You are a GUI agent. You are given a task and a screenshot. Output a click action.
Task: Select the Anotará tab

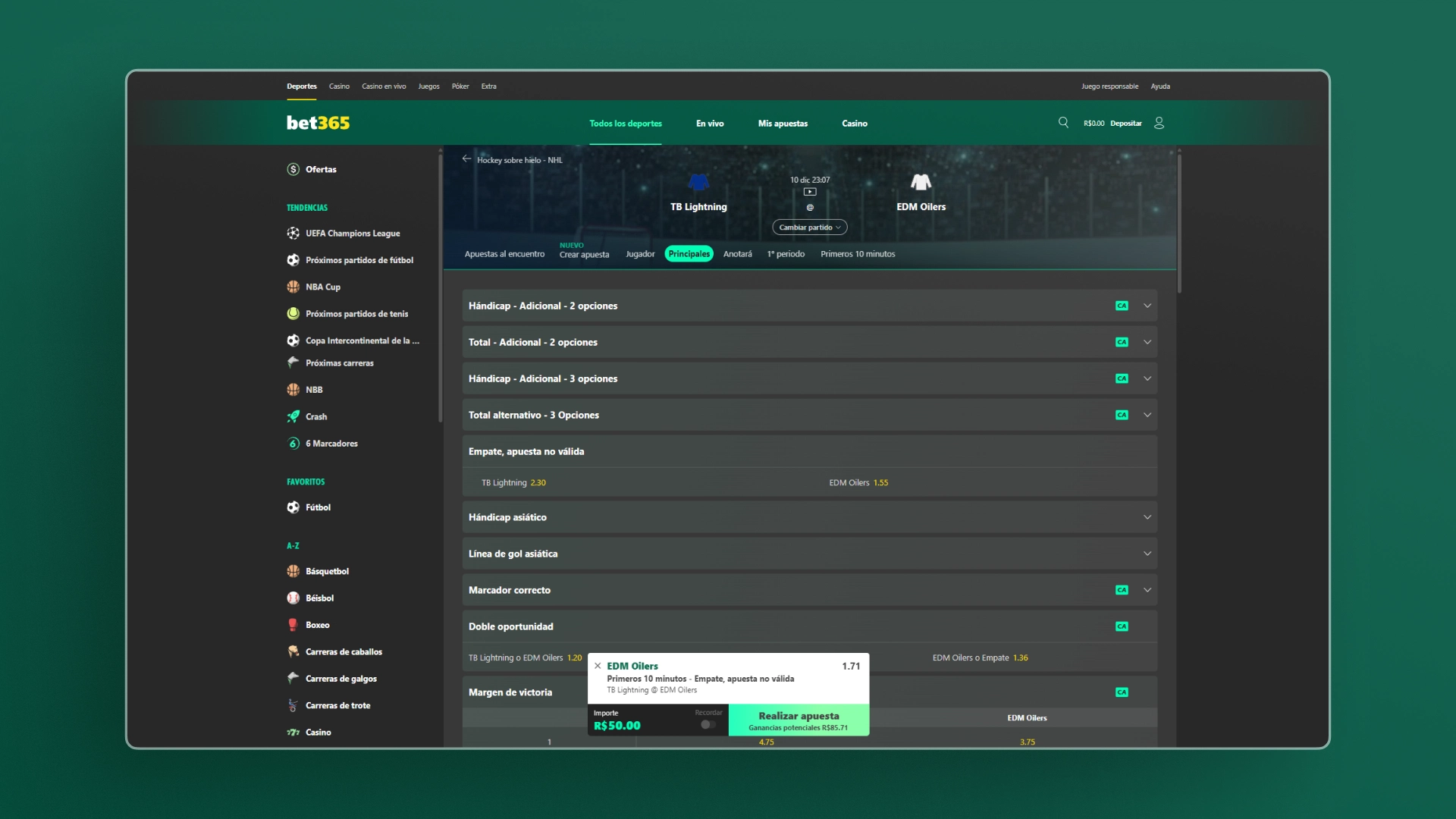(x=737, y=253)
